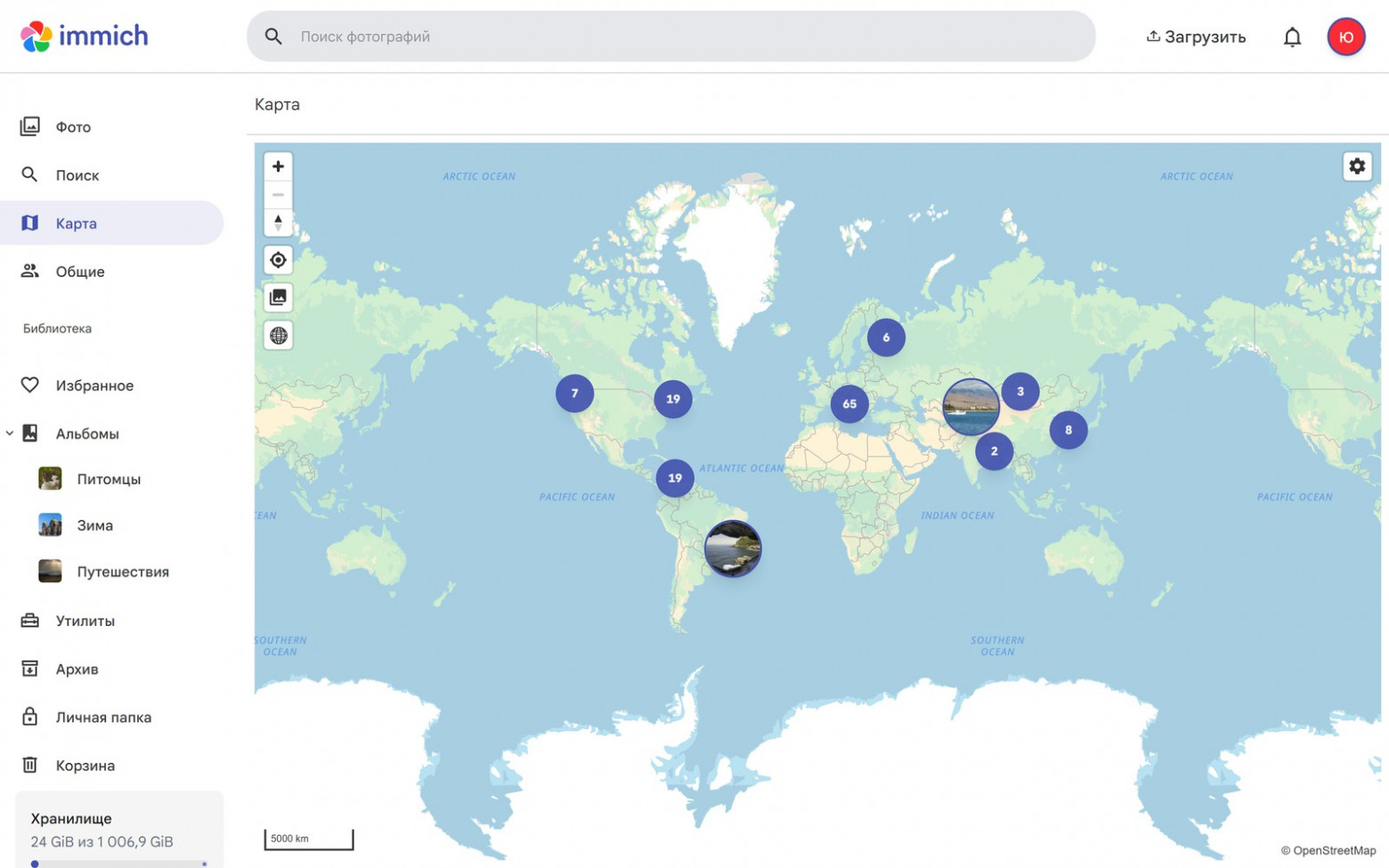Open Корзина trash
Viewport: 1389px width, 868px height.
[x=112, y=765]
